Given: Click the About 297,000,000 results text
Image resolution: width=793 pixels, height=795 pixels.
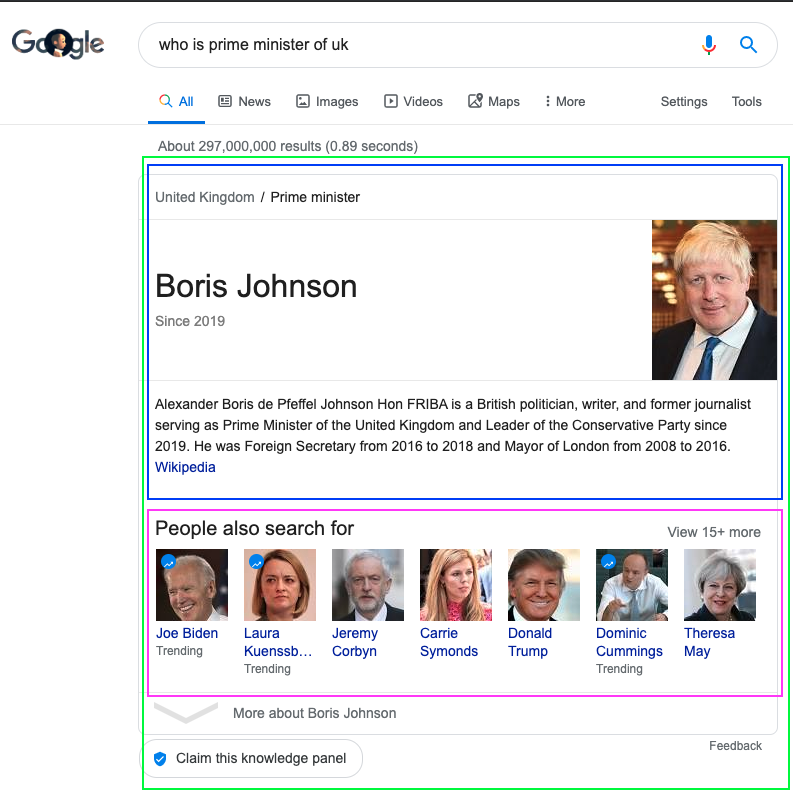Looking at the screenshot, I should pos(288,146).
